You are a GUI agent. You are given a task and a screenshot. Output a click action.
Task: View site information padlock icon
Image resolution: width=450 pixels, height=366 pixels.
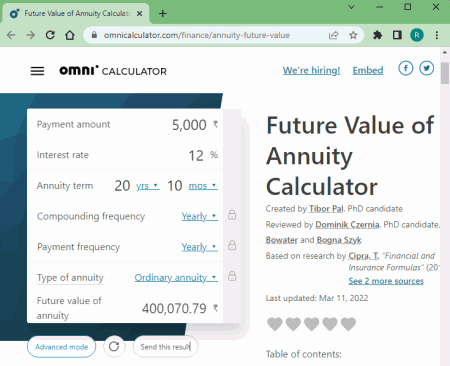94,35
